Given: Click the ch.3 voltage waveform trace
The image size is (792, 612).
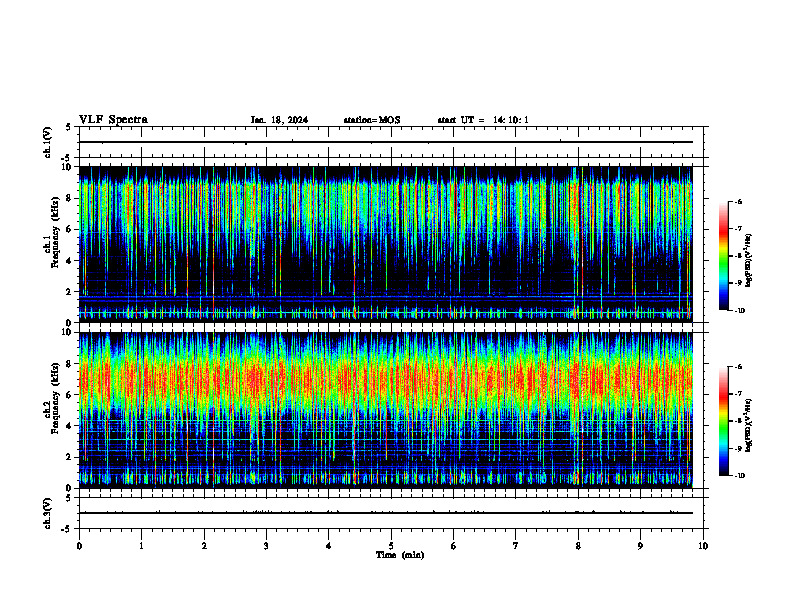Looking at the screenshot, I should pyautogui.click(x=385, y=513).
